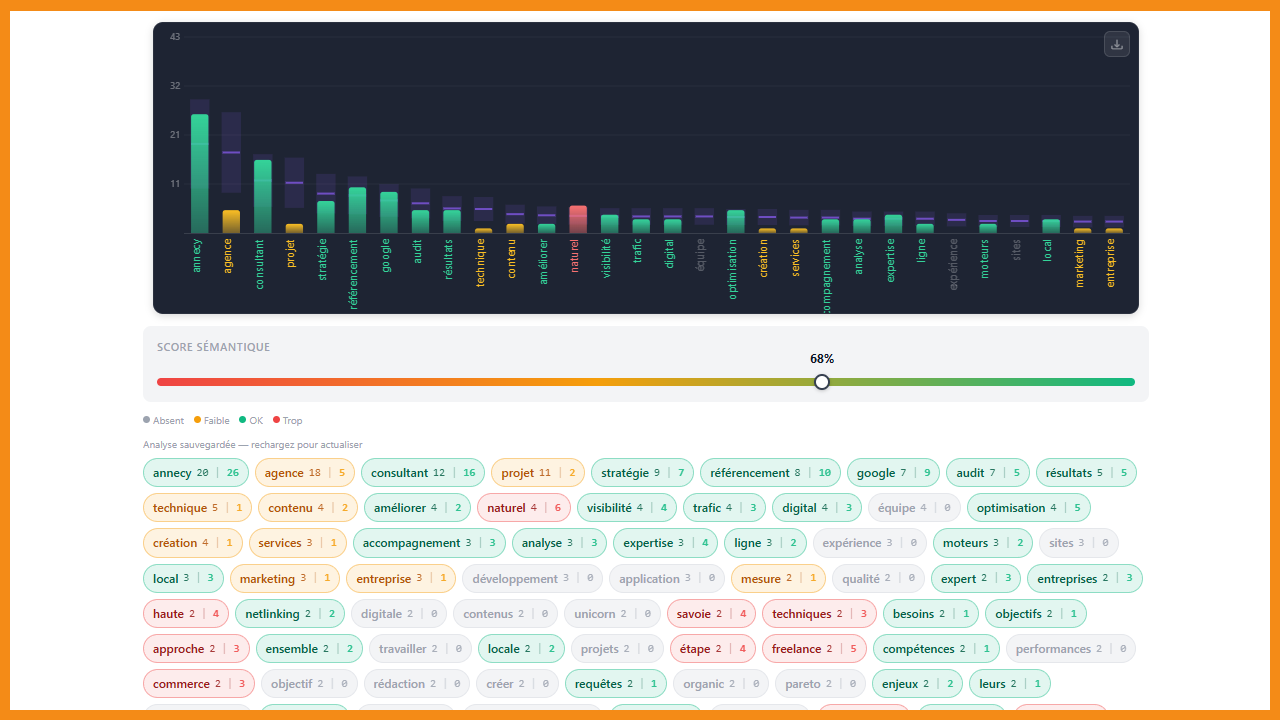The image size is (1280, 720).
Task: Select the 'agence' keyword tag
Action: (x=304, y=473)
